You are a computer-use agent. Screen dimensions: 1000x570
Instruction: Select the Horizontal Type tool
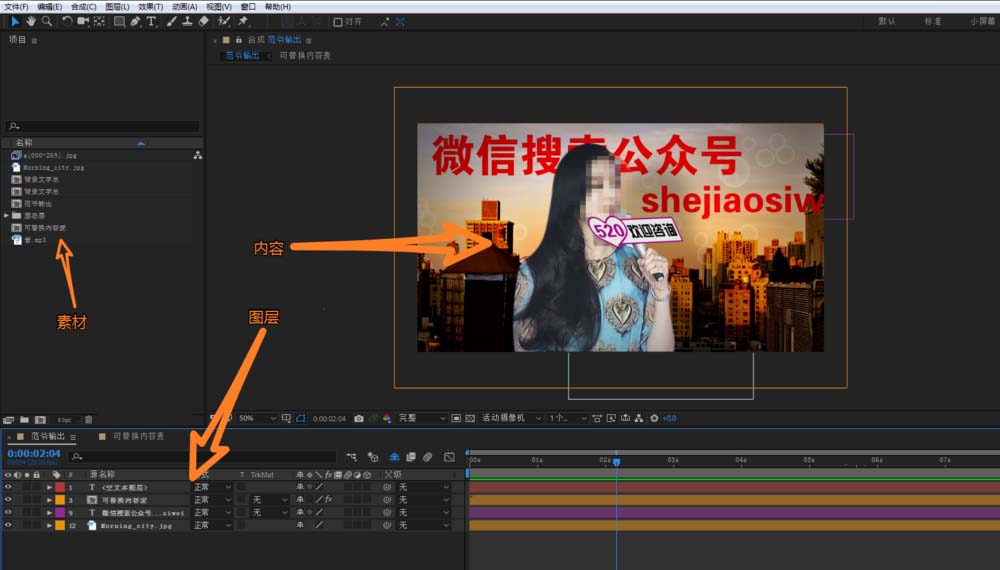point(151,22)
